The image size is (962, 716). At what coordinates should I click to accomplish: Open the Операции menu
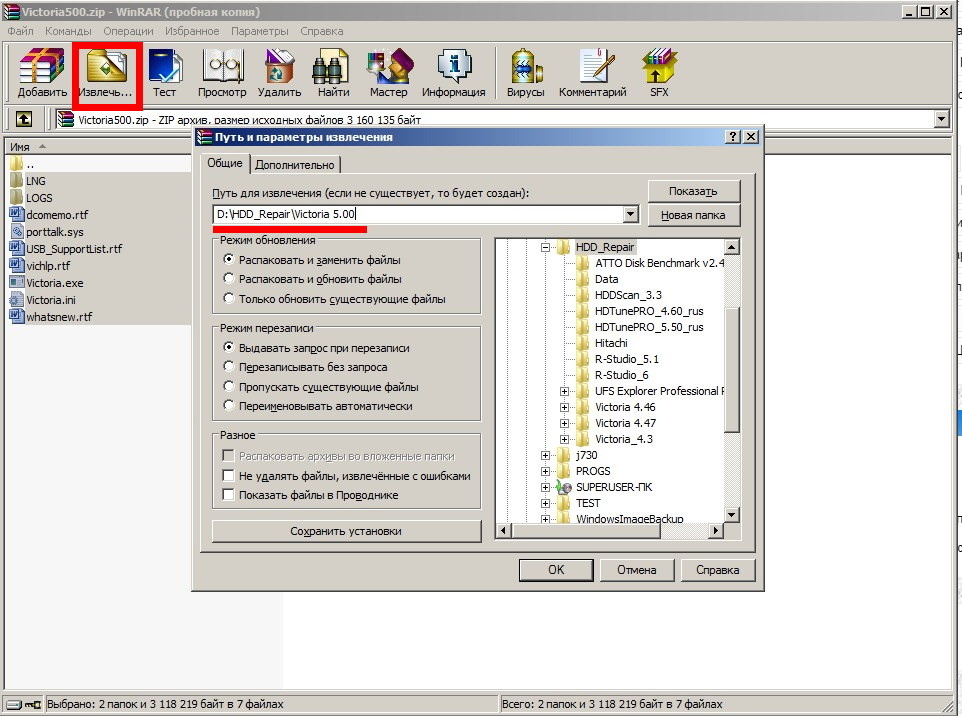[x=128, y=31]
